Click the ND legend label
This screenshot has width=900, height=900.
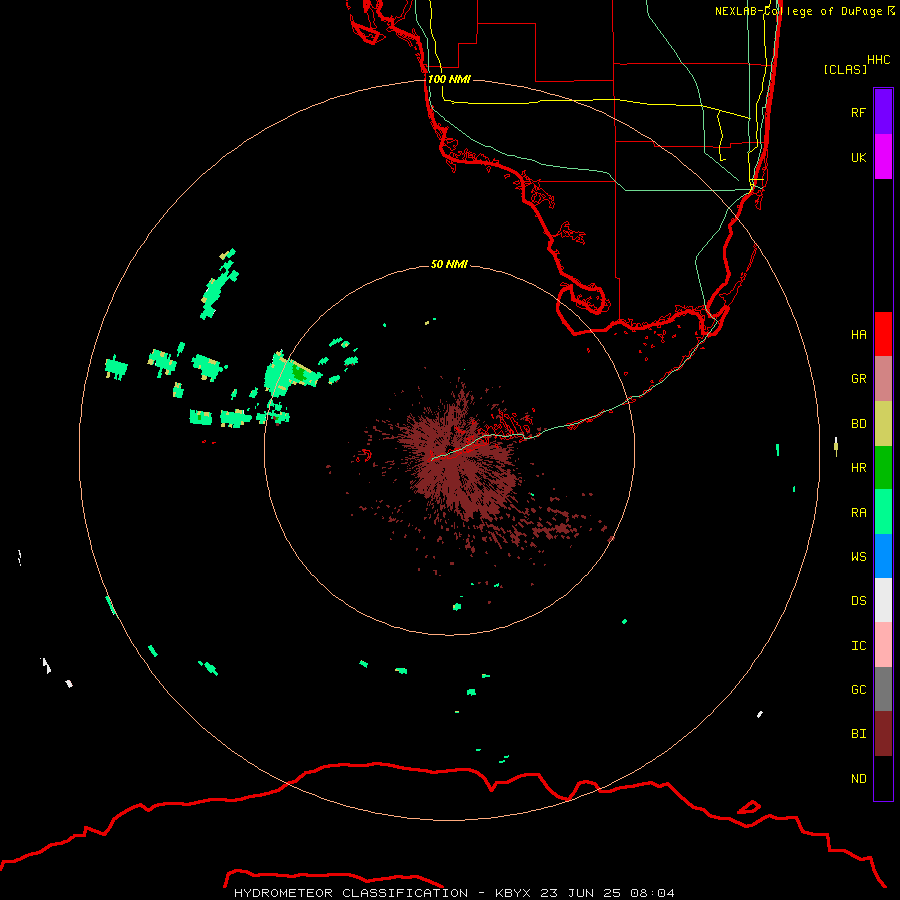tap(858, 779)
